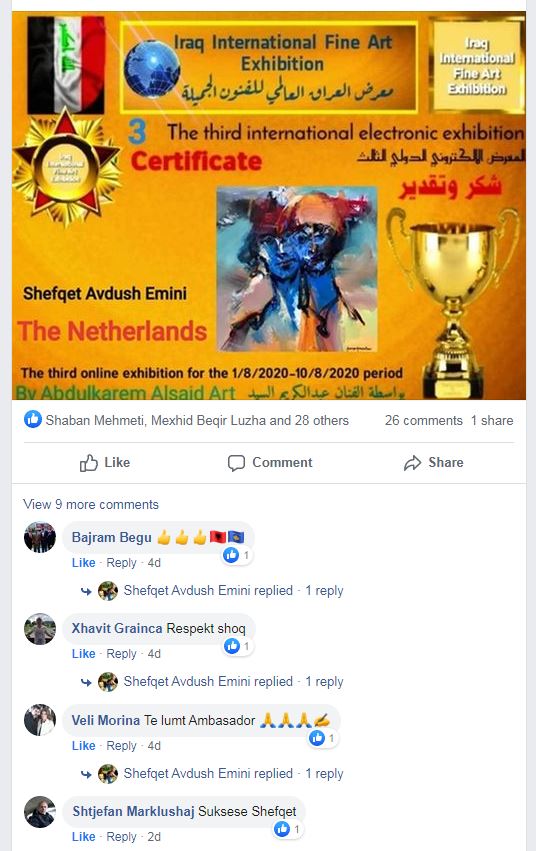Expand View 9 more comments
Image resolution: width=536 pixels, height=851 pixels.
(x=91, y=504)
